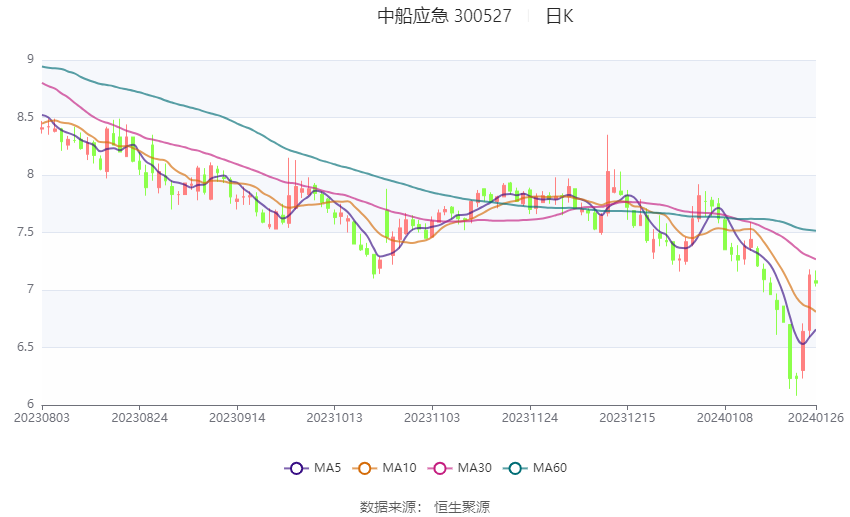Click x-axis date label 20230803

[x=42, y=418]
